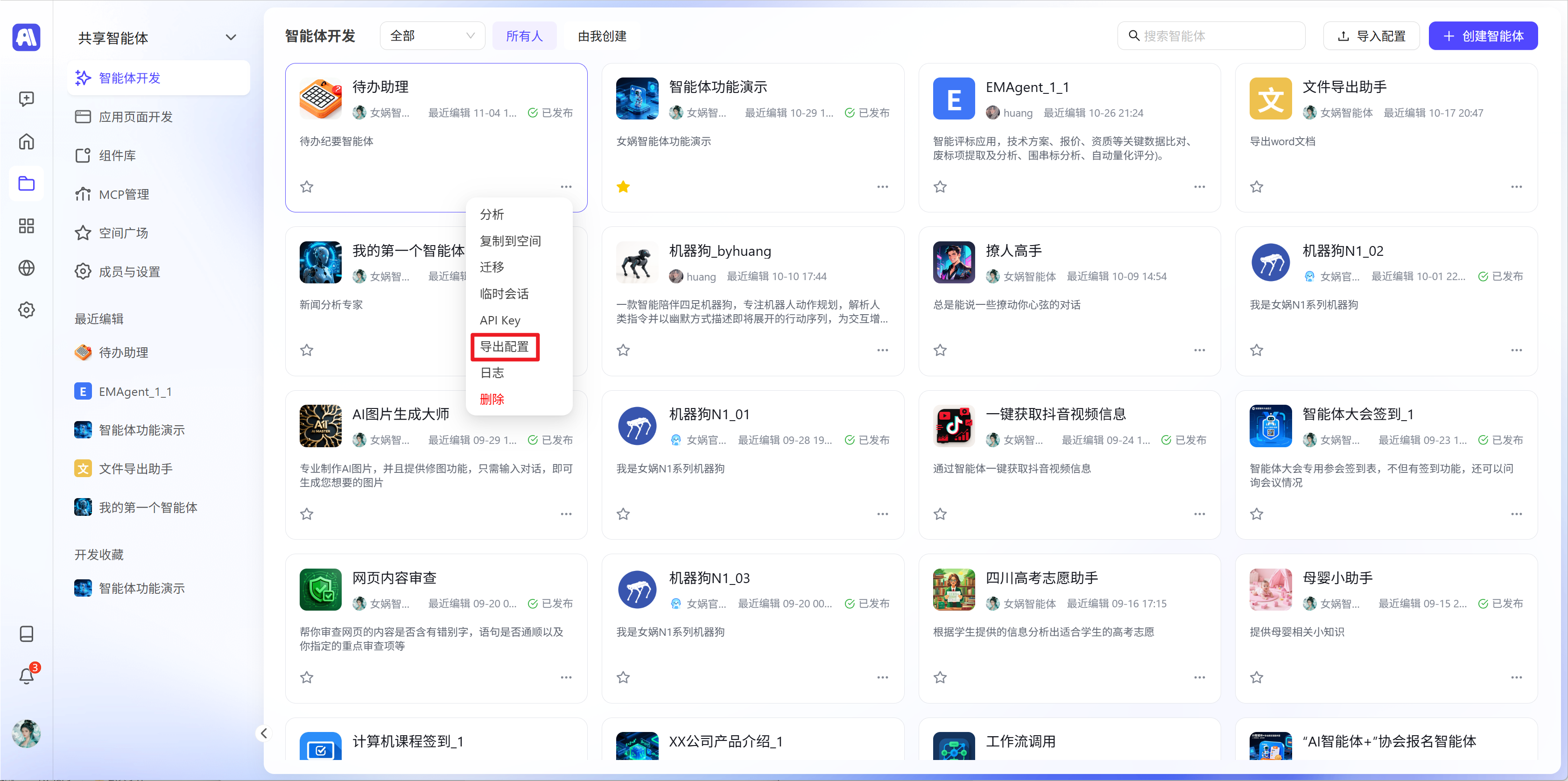This screenshot has width=1568, height=781.
Task: Click the 搜索智能体 search field
Action: pyautogui.click(x=1211, y=36)
